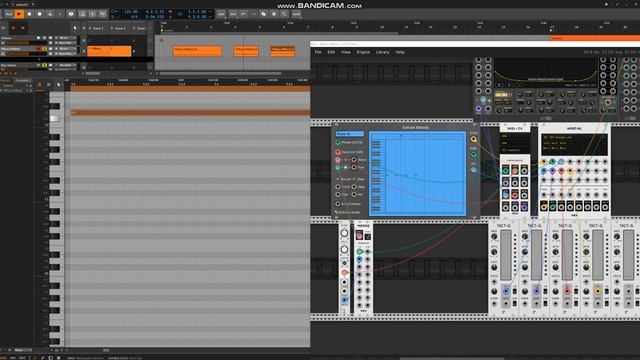The width and height of the screenshot is (640, 360).
Task: Click the blue port on the MERGE module
Action: click(x=359, y=260)
